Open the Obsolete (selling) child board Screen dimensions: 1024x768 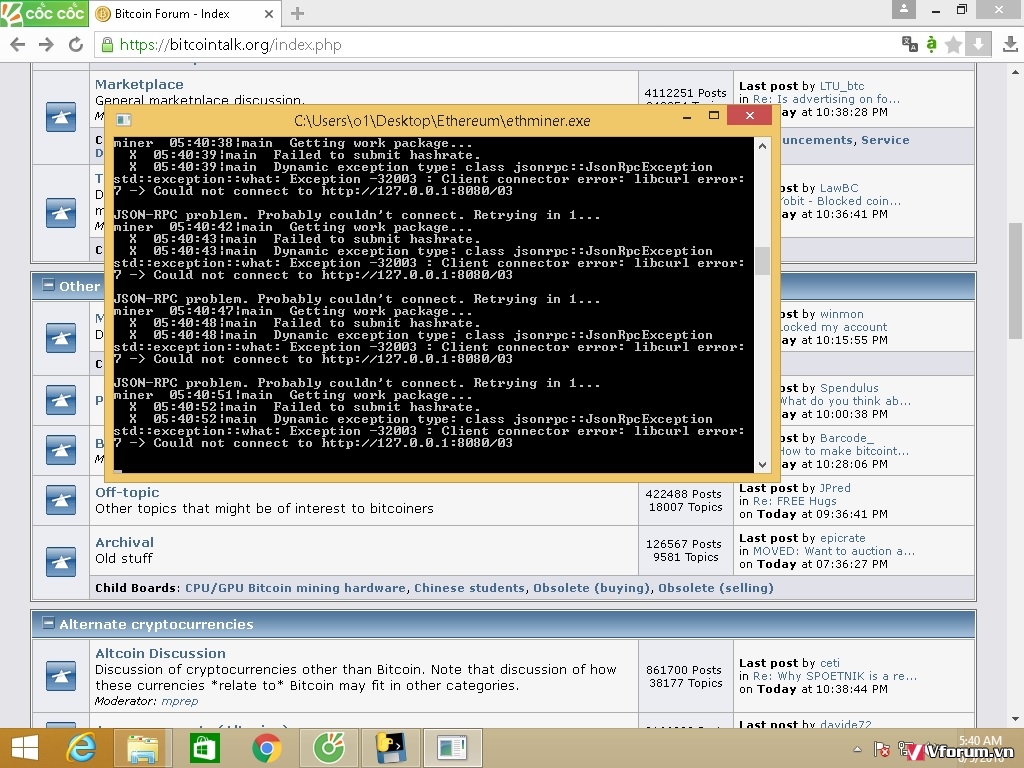click(716, 588)
